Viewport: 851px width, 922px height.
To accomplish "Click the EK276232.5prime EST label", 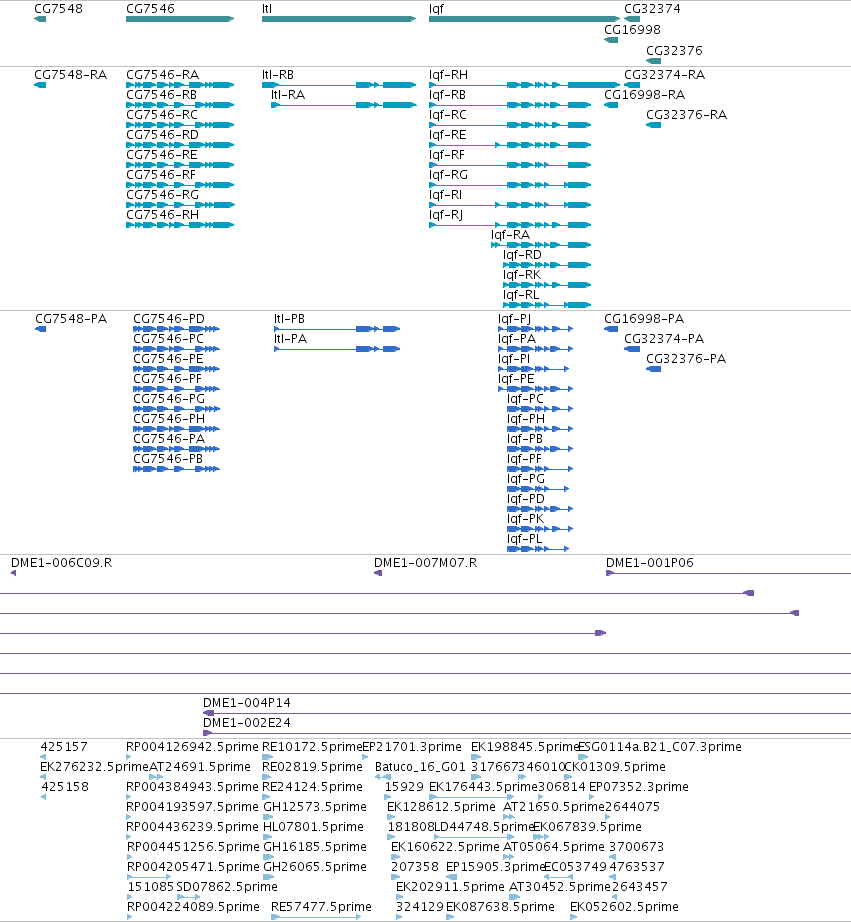I will pyautogui.click(x=94, y=767).
